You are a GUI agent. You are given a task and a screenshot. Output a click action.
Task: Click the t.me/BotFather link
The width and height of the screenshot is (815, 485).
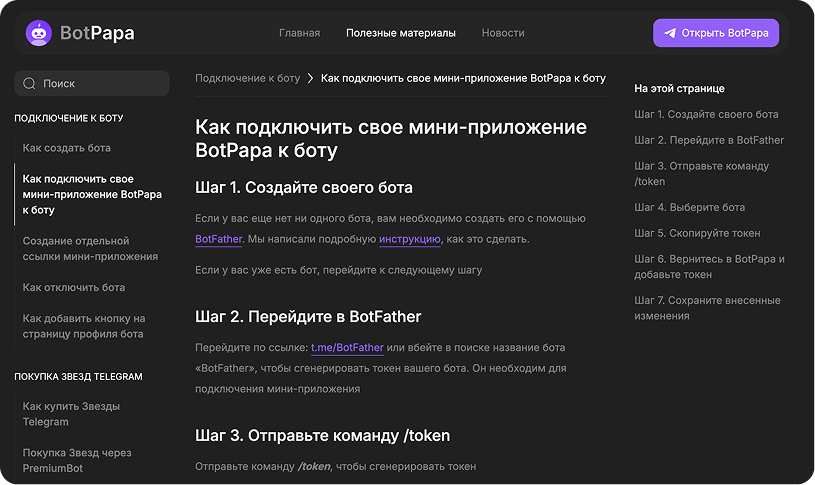pos(347,347)
